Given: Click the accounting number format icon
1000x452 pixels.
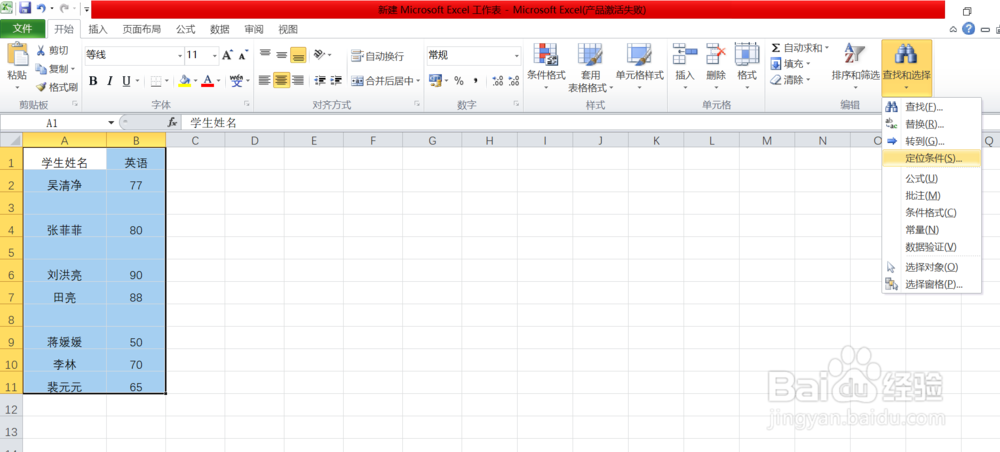Looking at the screenshot, I should (x=436, y=81).
